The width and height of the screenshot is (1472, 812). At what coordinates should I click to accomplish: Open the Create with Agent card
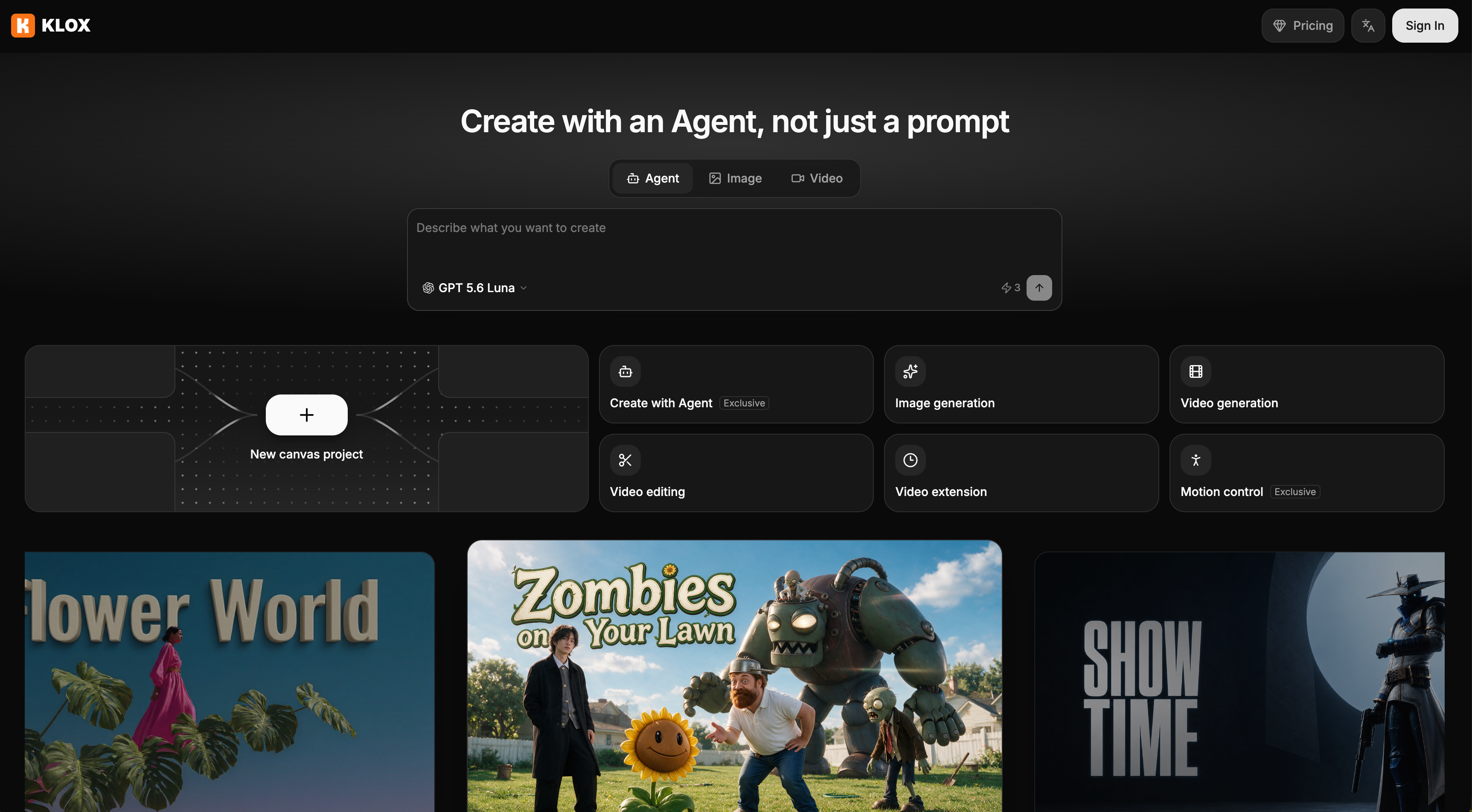pos(736,384)
